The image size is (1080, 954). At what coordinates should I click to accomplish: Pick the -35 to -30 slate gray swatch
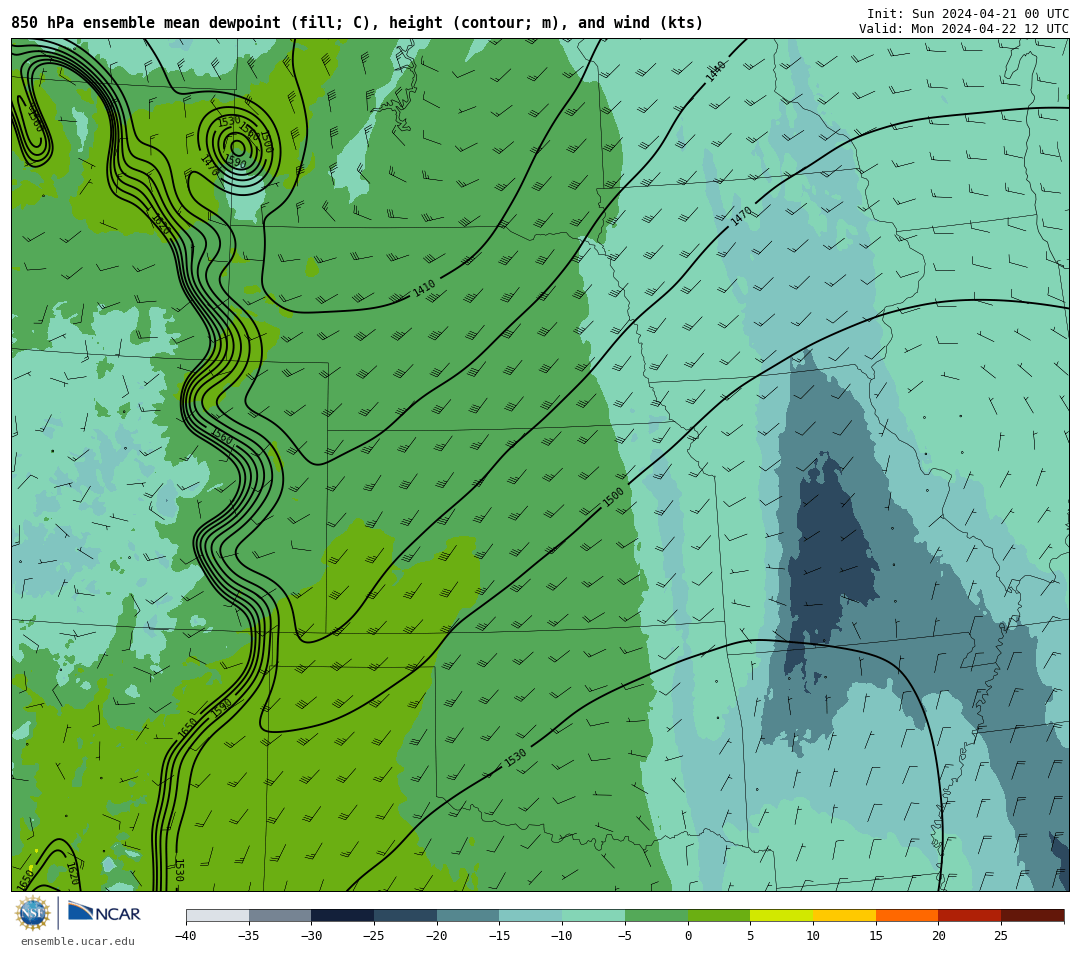coord(280,915)
